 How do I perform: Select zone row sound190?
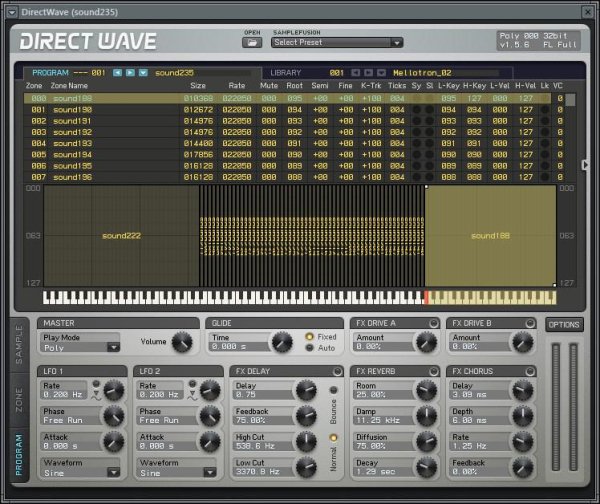coord(294,110)
